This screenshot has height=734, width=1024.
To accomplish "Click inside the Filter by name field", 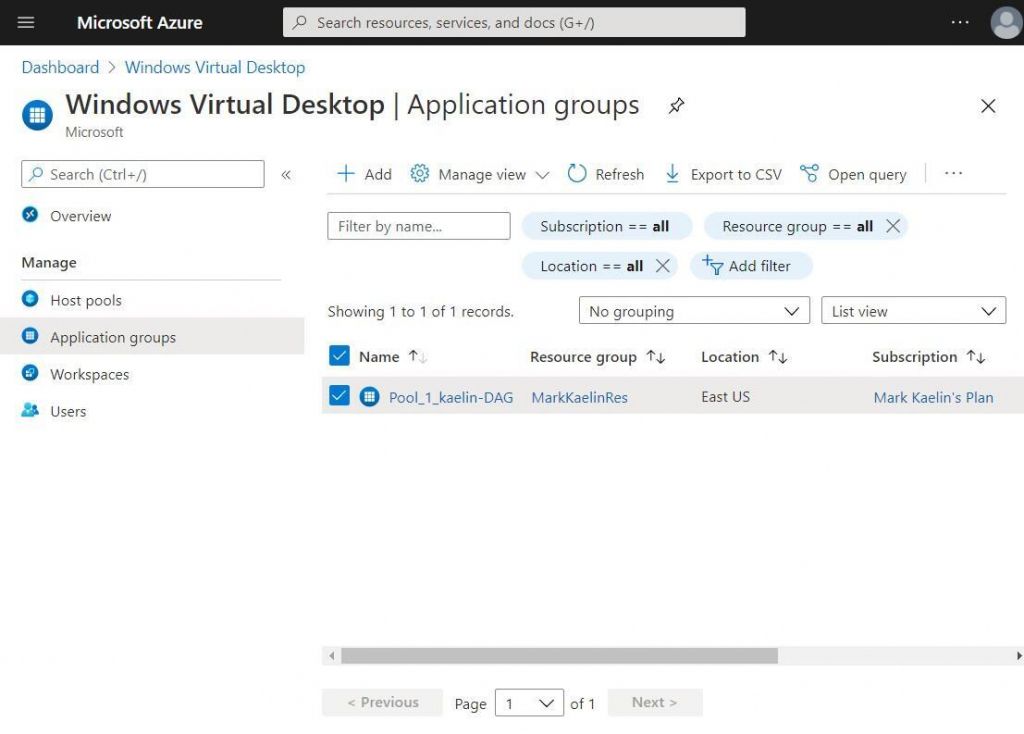I will tap(418, 225).
